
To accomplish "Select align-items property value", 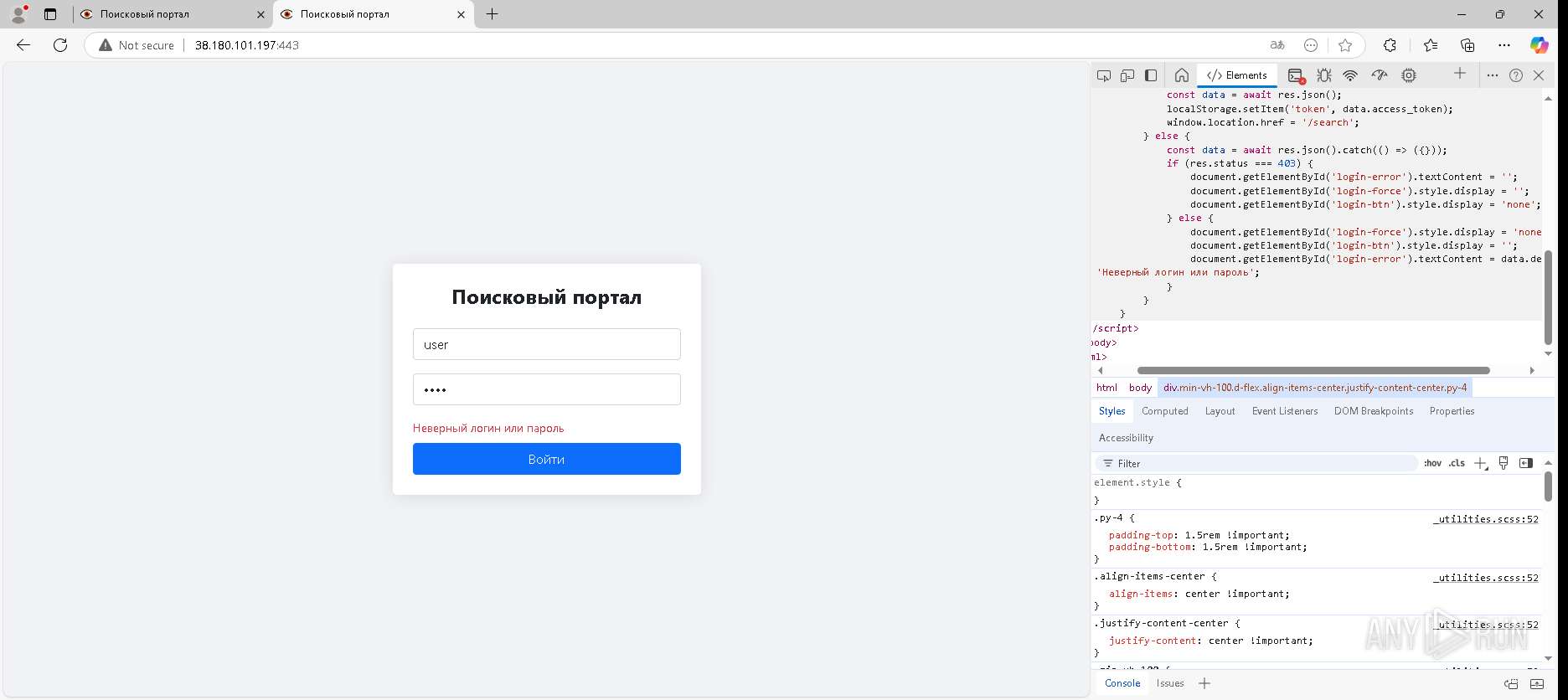I will pyautogui.click(x=1237, y=594).
